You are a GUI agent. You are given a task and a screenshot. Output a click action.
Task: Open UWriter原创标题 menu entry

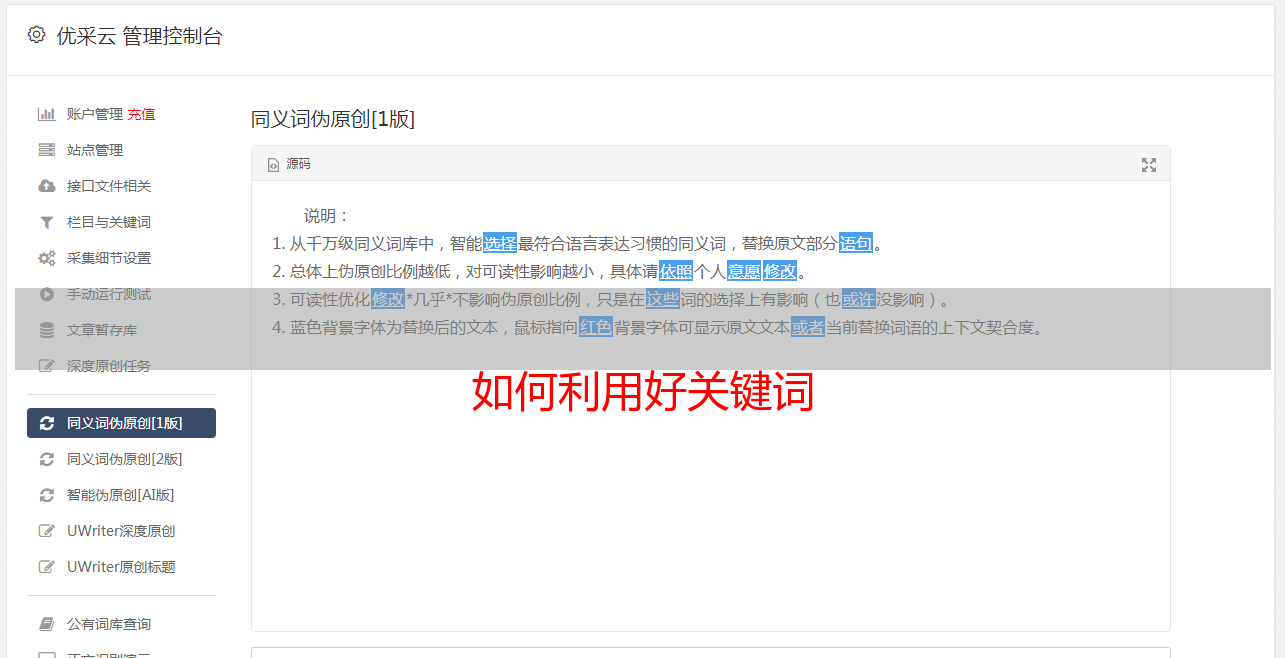121,567
